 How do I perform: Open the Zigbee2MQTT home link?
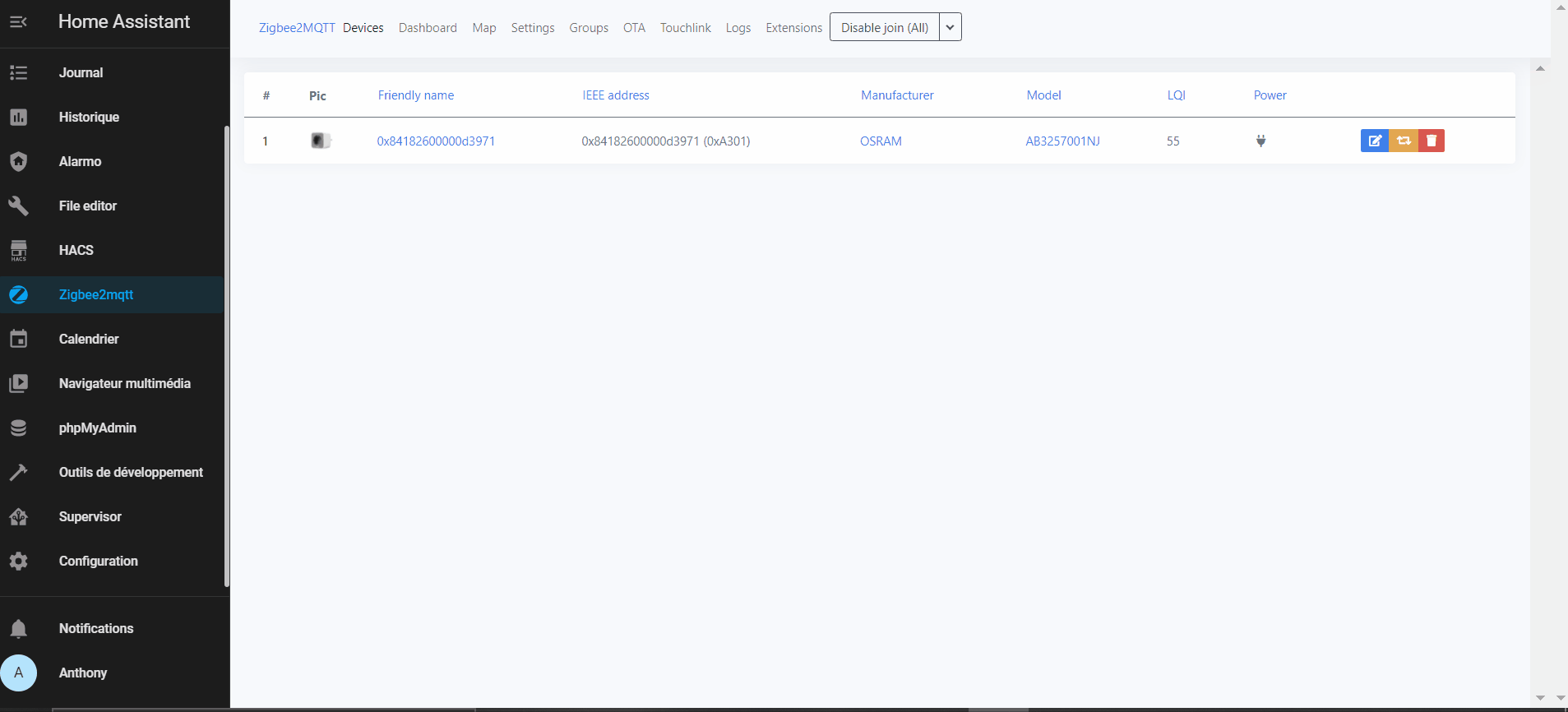click(297, 27)
